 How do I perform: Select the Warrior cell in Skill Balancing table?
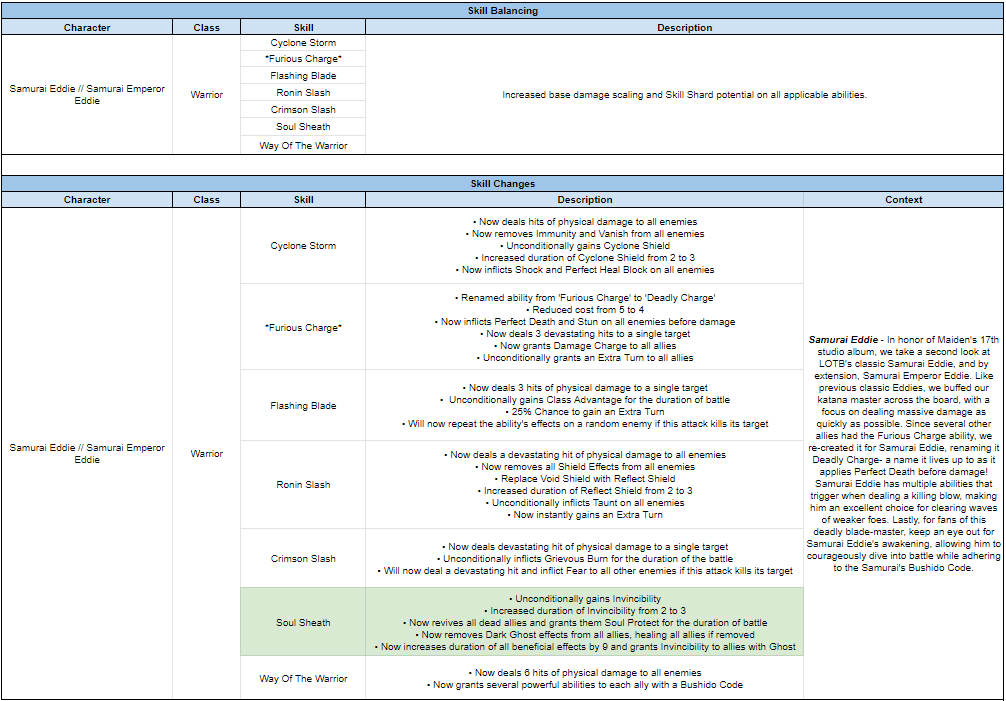coord(207,95)
